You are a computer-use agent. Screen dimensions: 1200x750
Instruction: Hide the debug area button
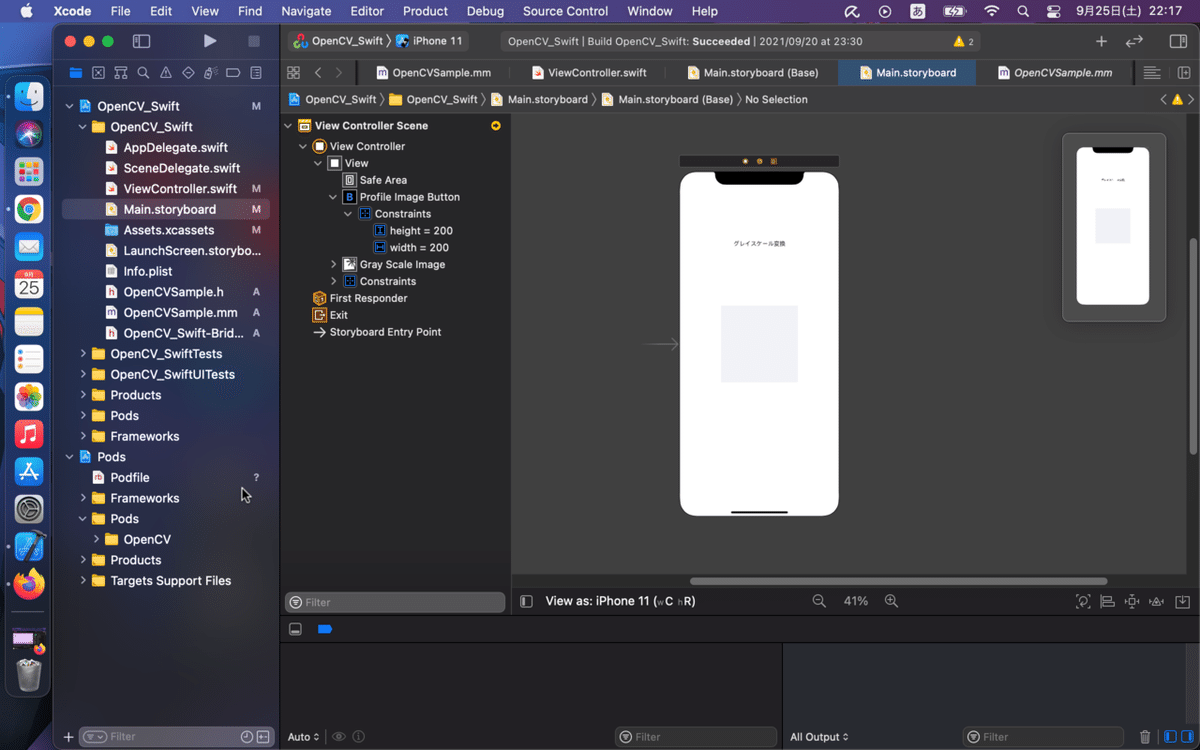click(295, 629)
